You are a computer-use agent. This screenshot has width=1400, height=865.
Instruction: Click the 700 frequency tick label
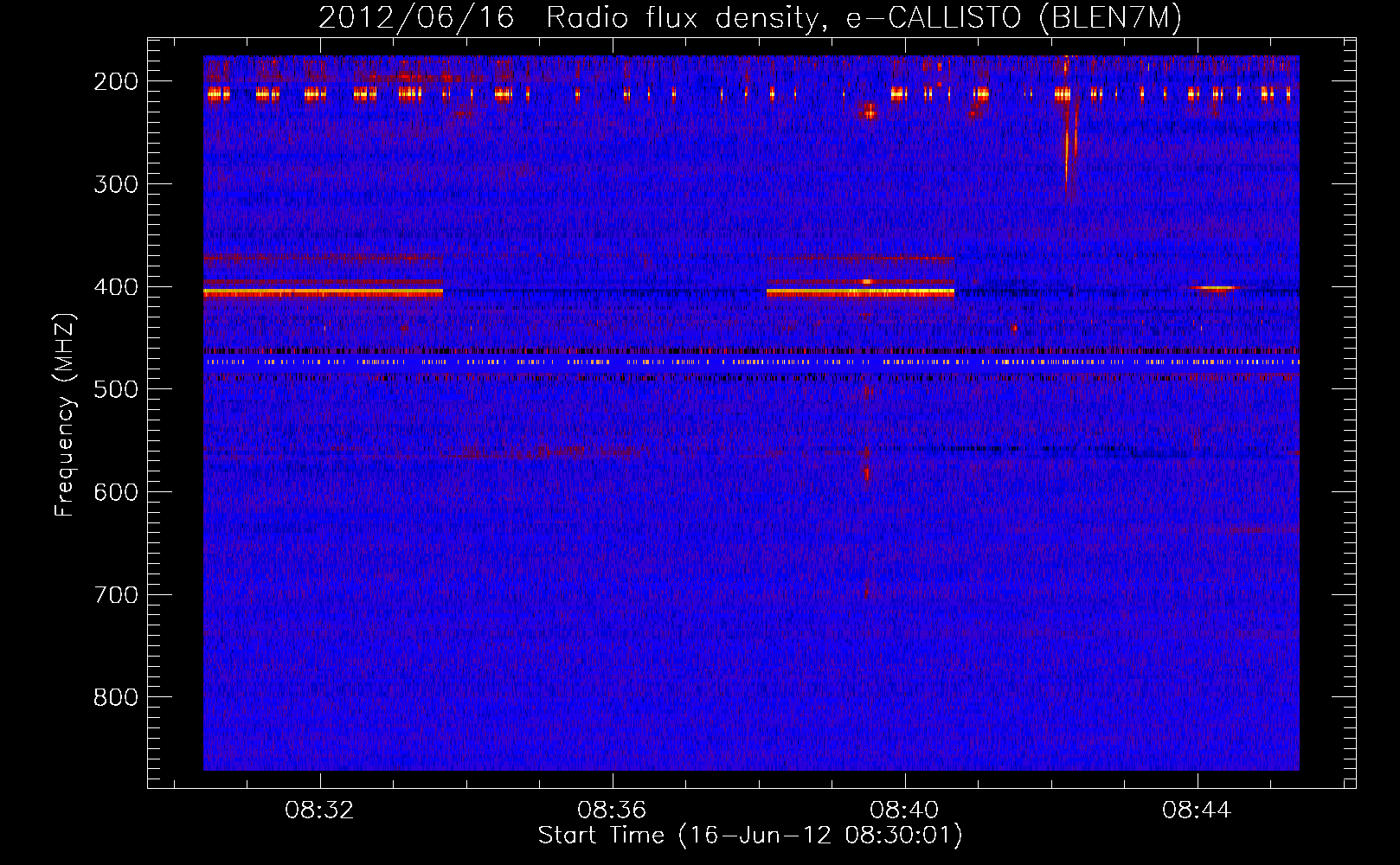115,595
